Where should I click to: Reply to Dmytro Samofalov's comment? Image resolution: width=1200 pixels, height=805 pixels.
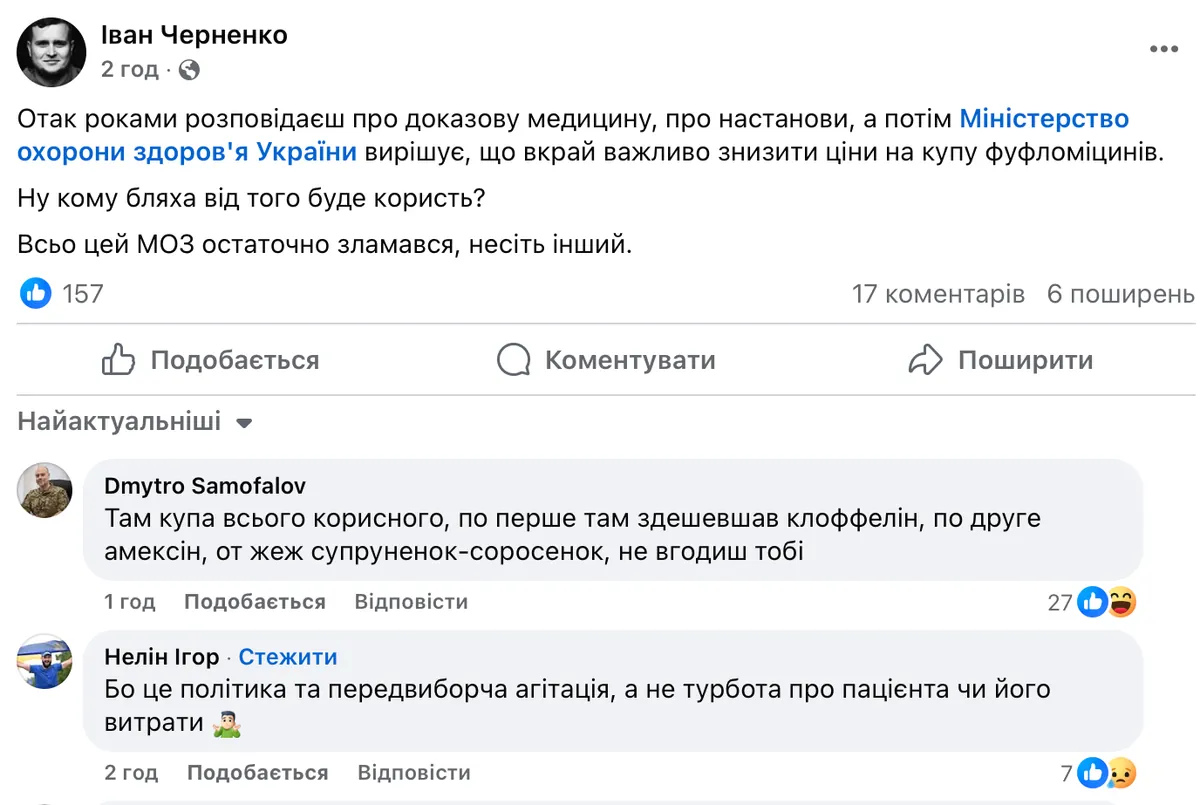tap(411, 601)
